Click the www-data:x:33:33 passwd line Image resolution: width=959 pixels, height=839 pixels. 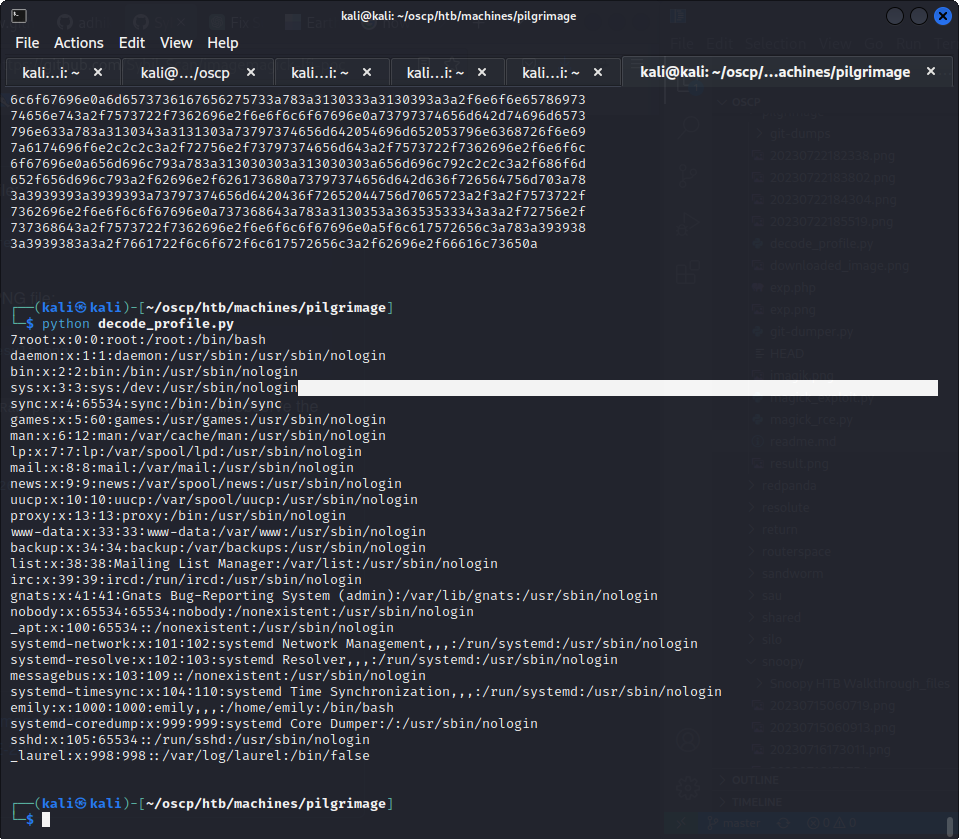(218, 531)
